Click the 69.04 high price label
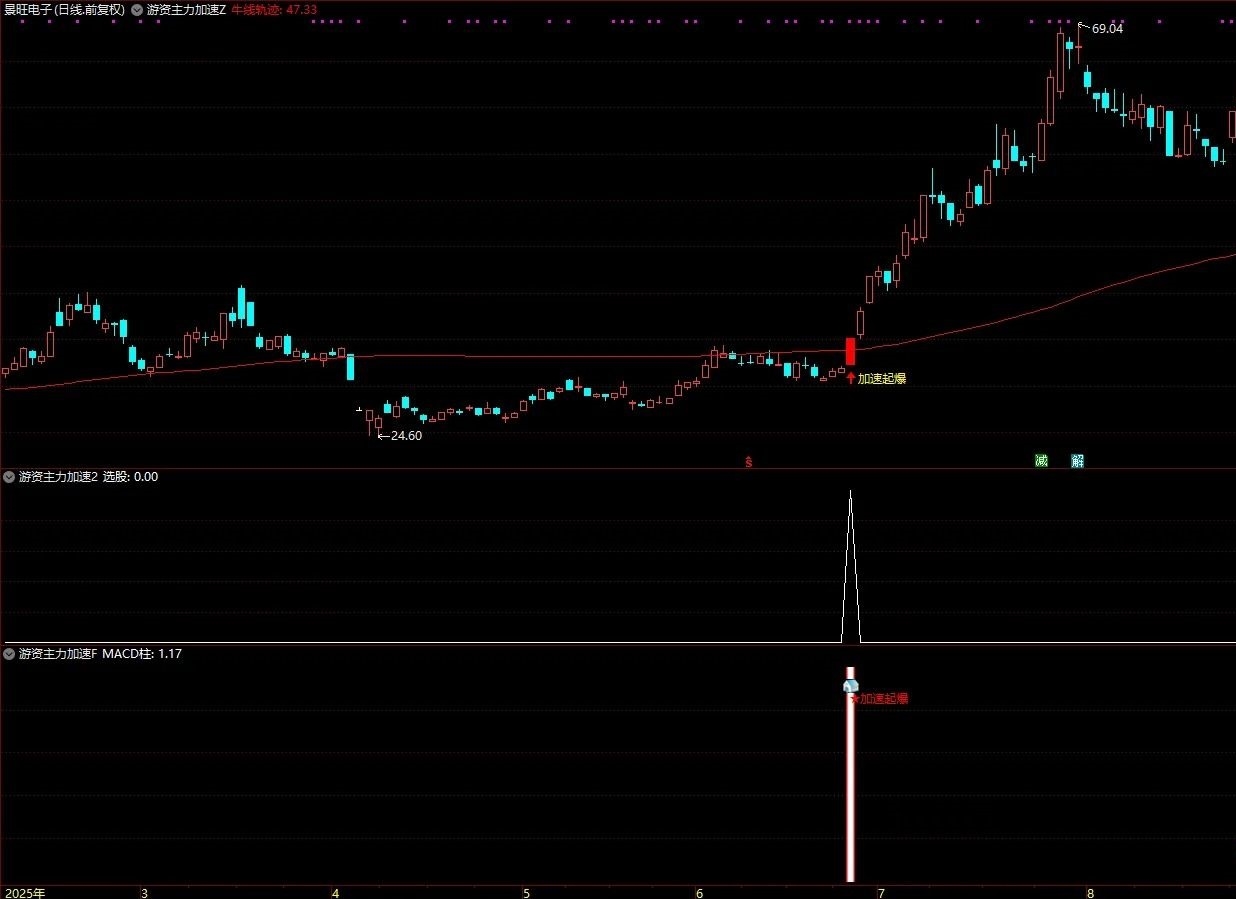Screen dimensions: 1236x899 [1107, 29]
